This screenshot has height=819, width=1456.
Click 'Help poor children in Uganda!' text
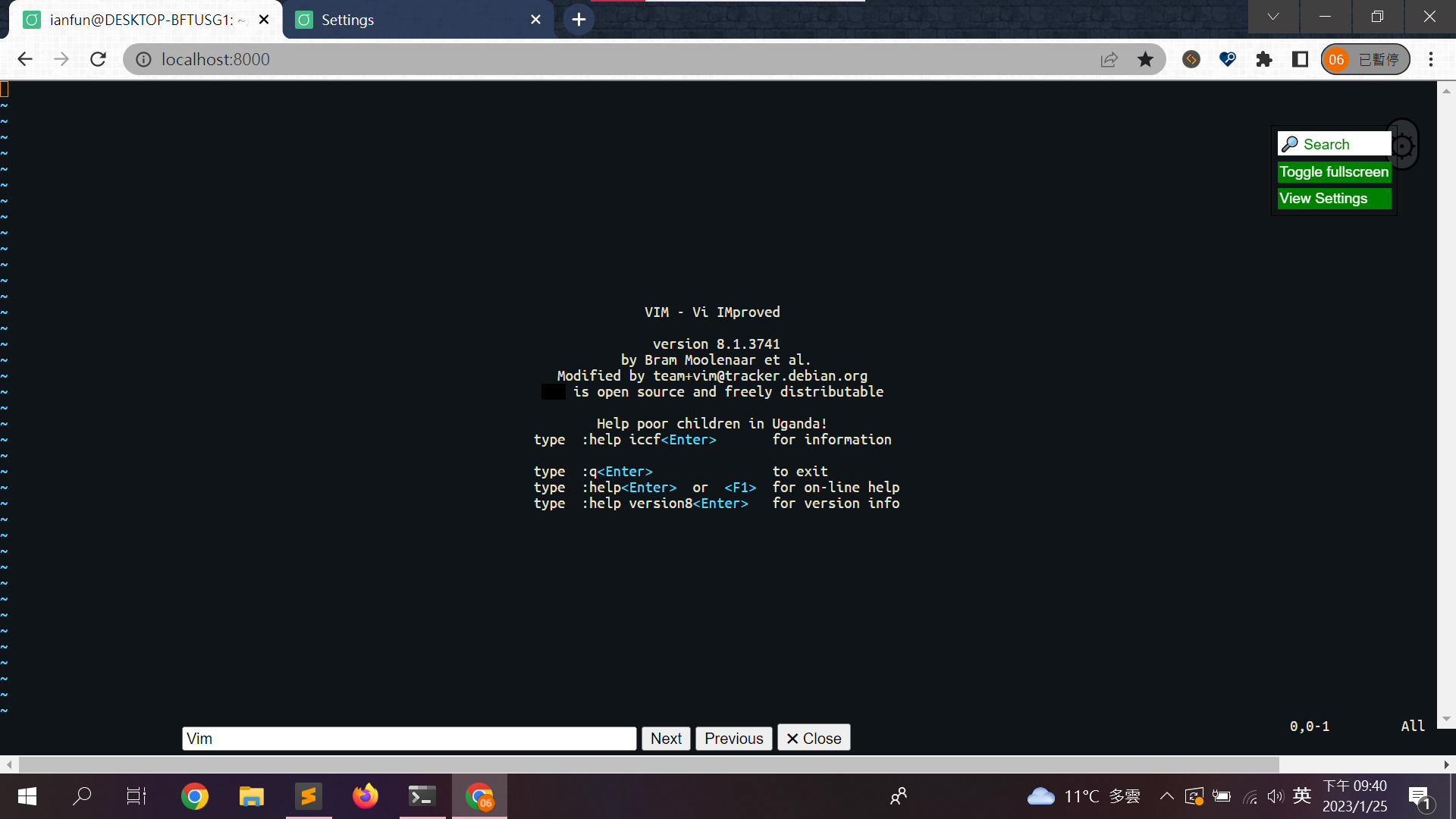712,424
